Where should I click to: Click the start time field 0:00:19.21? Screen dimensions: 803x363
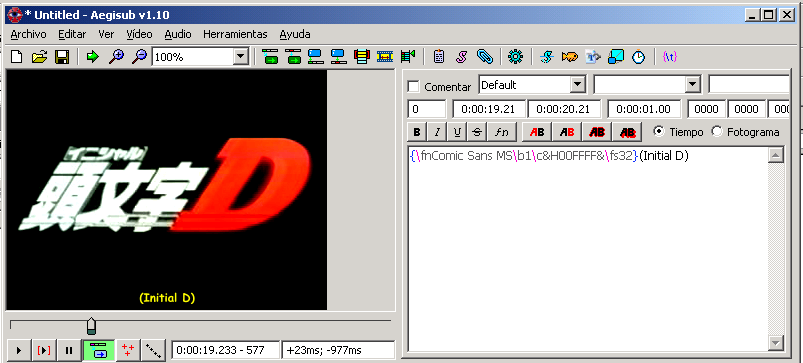489,109
